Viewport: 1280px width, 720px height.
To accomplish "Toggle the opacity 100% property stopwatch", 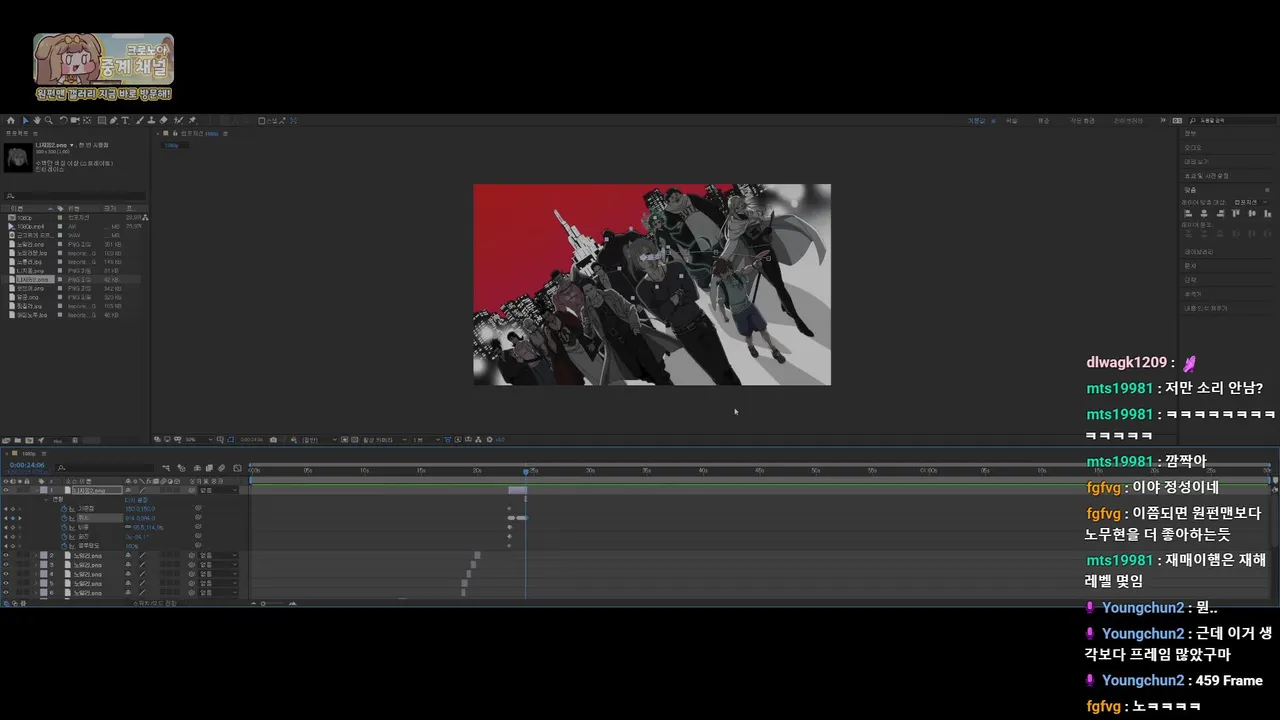I will [x=64, y=546].
